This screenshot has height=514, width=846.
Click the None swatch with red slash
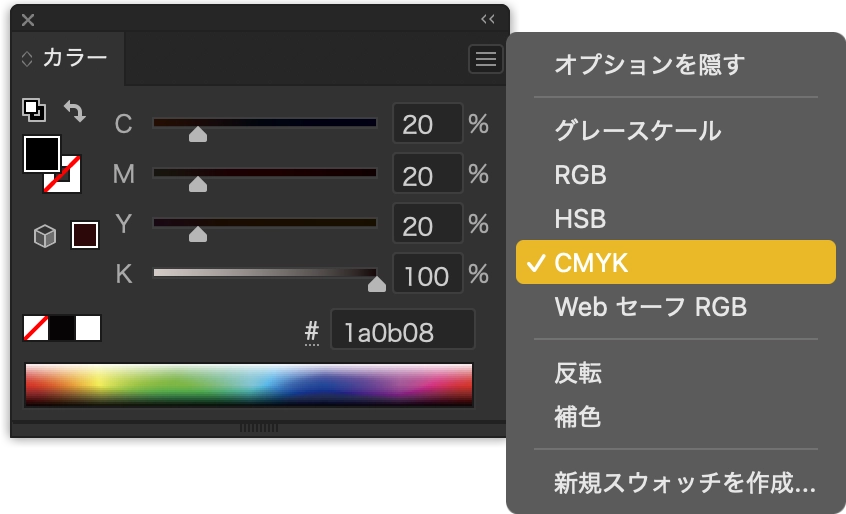click(x=36, y=328)
